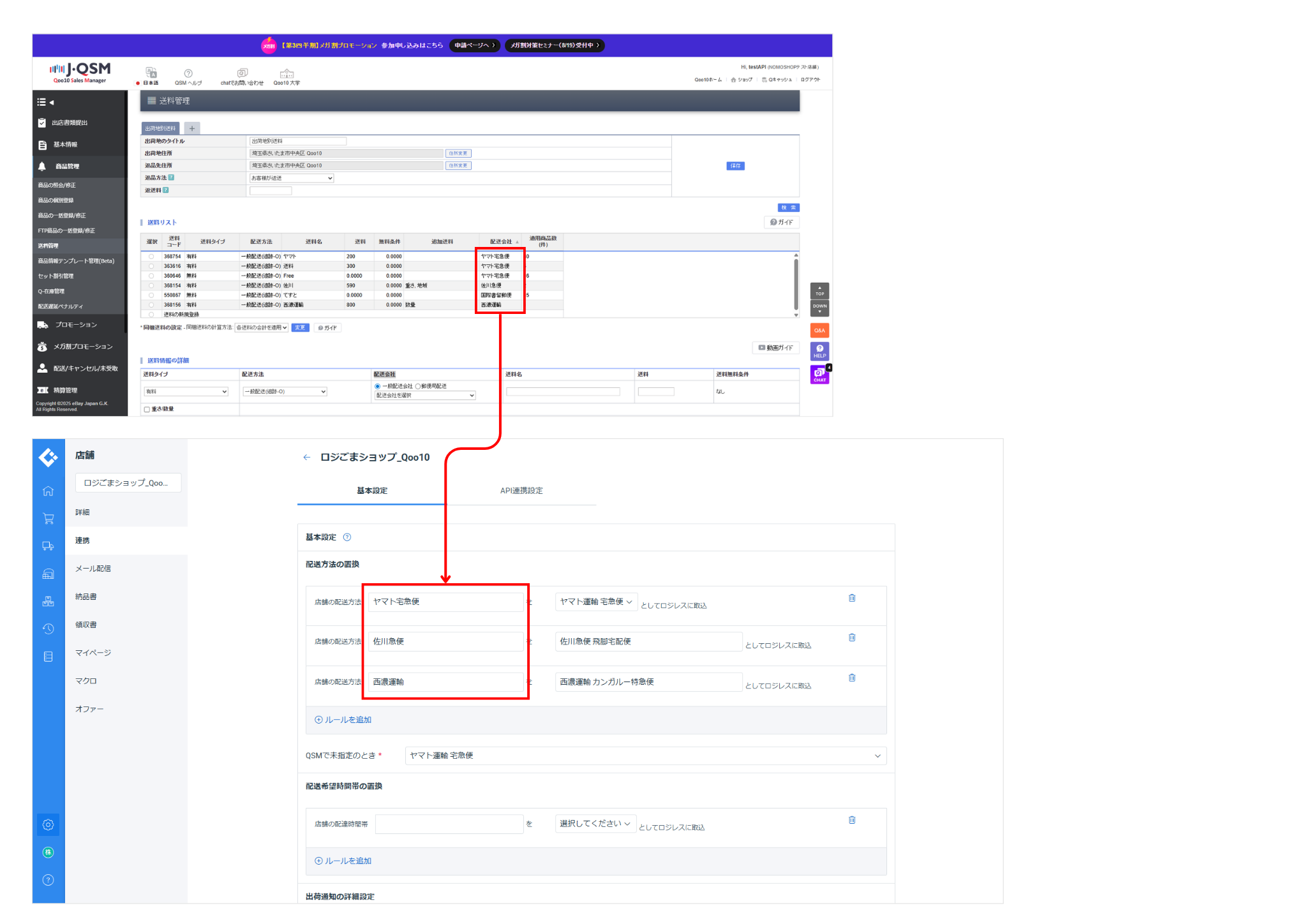Image resolution: width=1307 pixels, height=924 pixels.
Task: Click ログアウト link
Action: click(x=810, y=80)
